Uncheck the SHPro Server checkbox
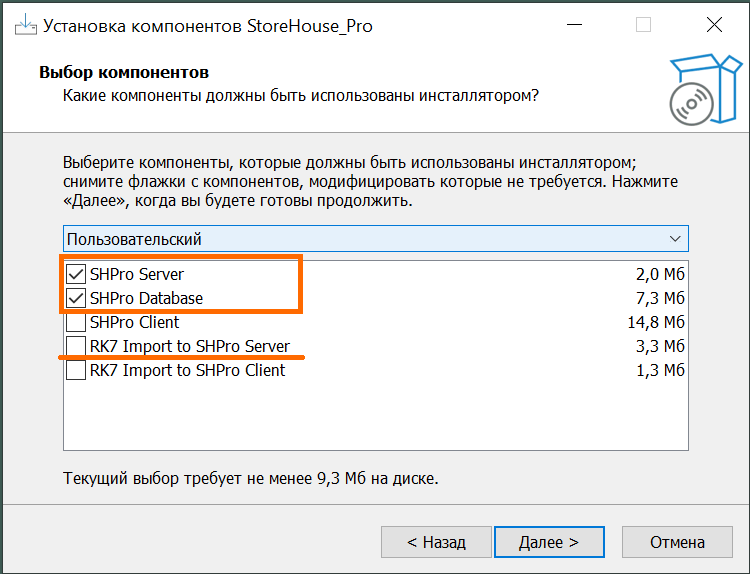This screenshot has width=750, height=574. point(76,274)
